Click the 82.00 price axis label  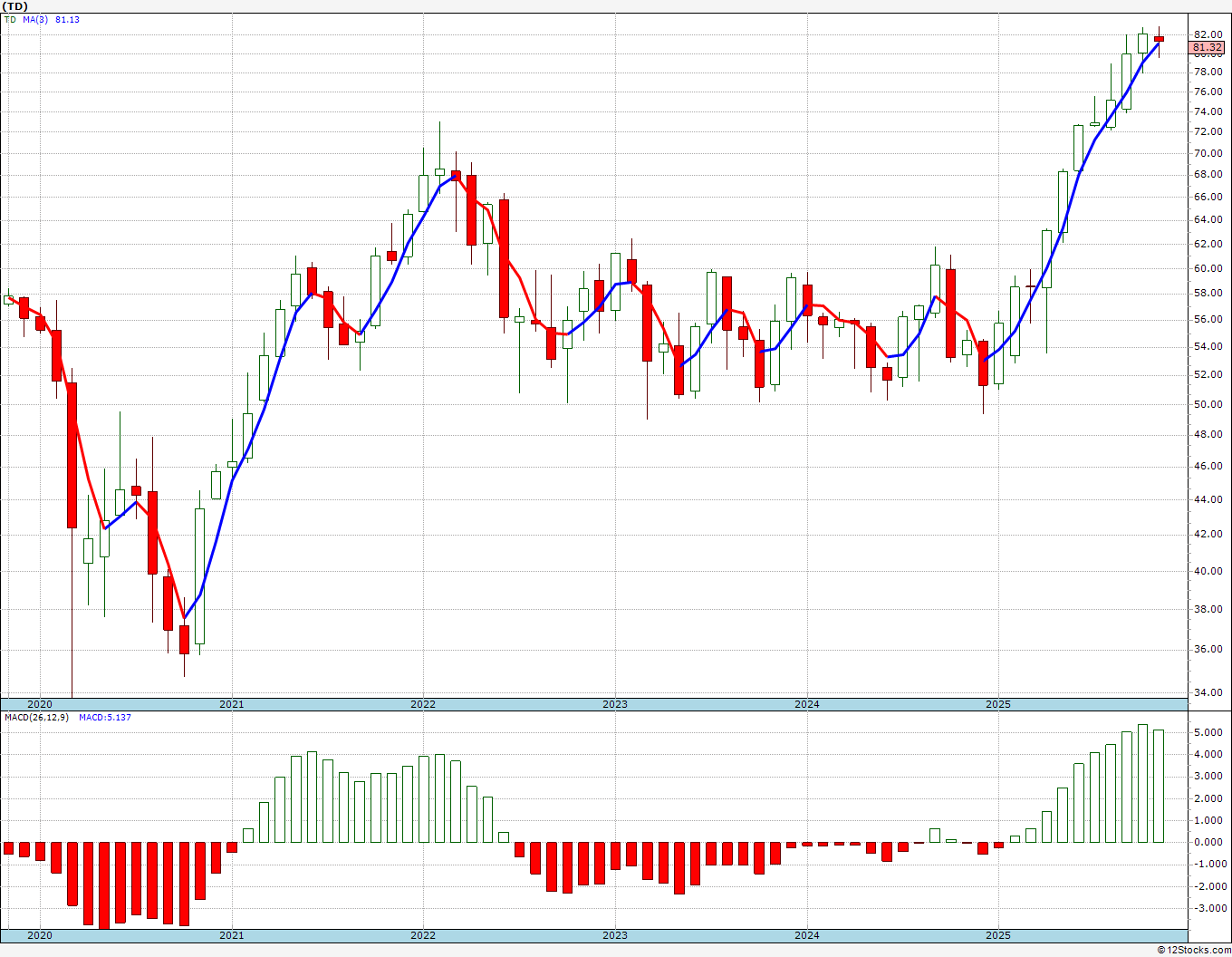coord(1208,34)
